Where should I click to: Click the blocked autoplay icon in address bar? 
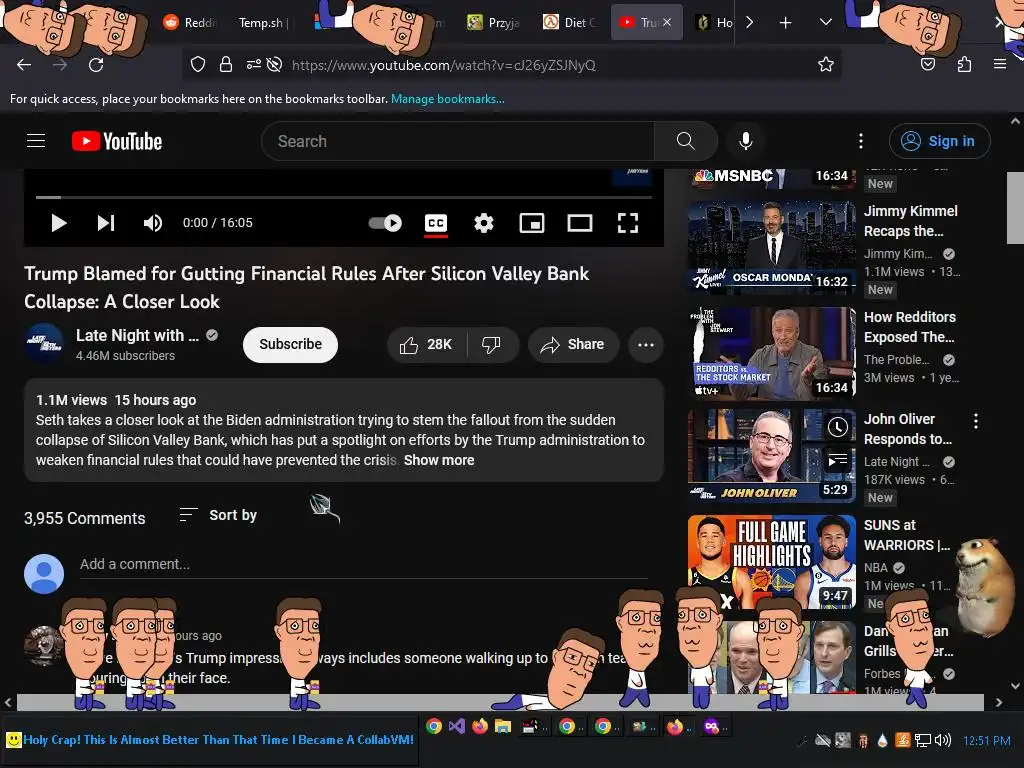click(x=275, y=65)
